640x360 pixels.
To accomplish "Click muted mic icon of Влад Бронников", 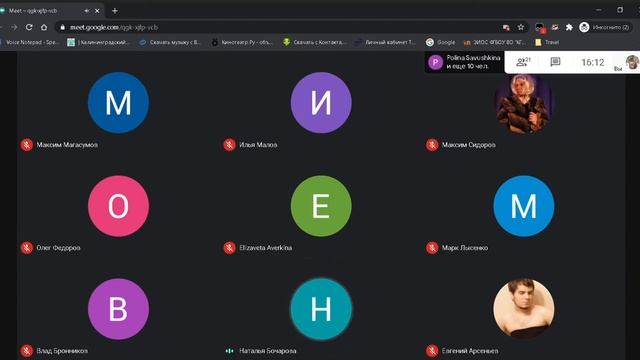I will [x=27, y=351].
